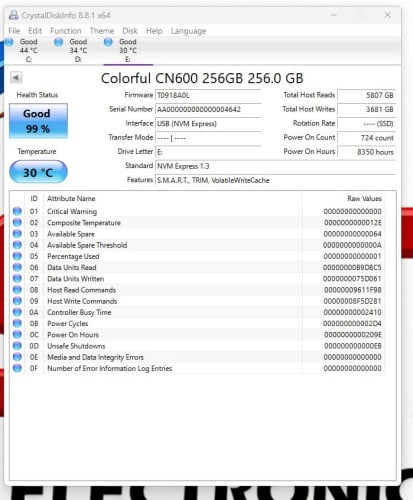The width and height of the screenshot is (413, 500).
Task: Open the Language menu
Action: click(188, 31)
